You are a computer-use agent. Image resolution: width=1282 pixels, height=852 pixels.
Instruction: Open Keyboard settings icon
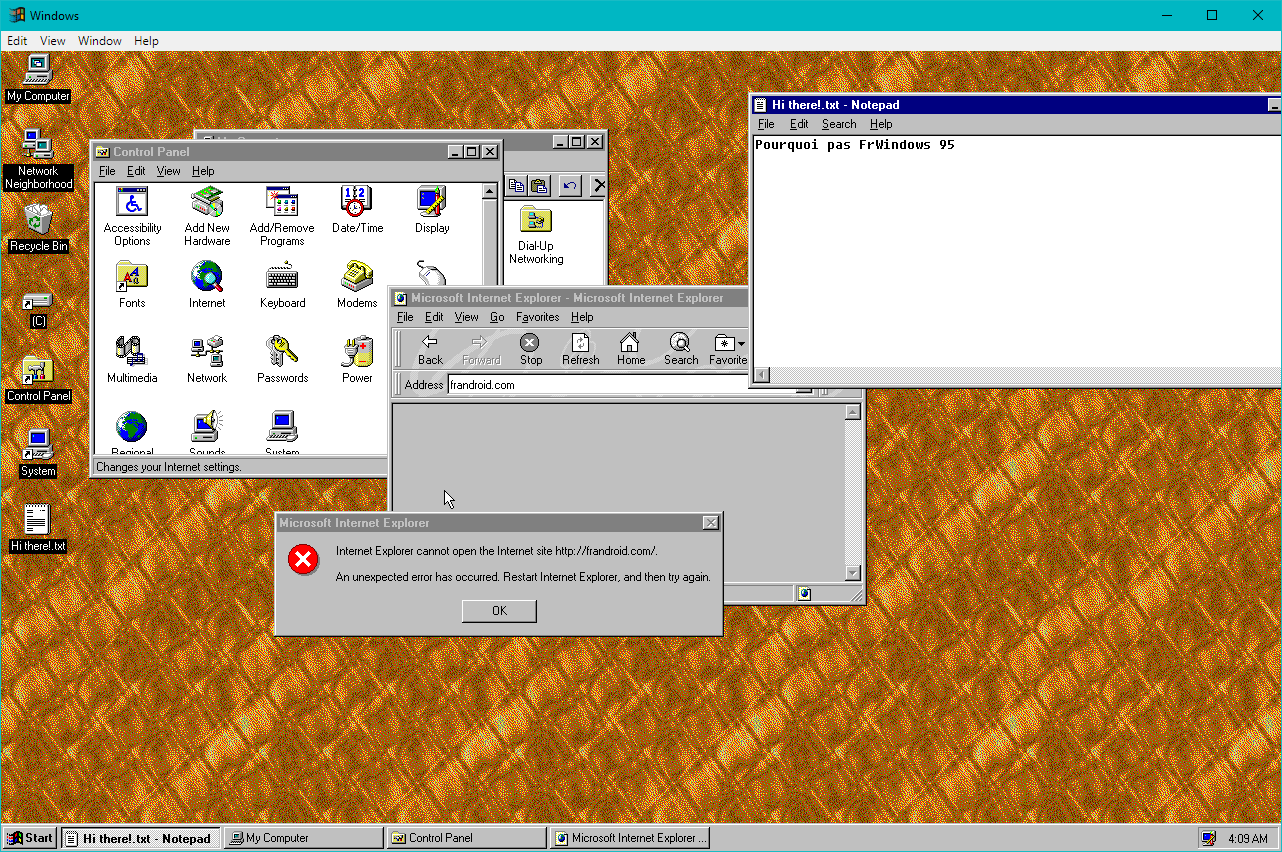point(282,285)
